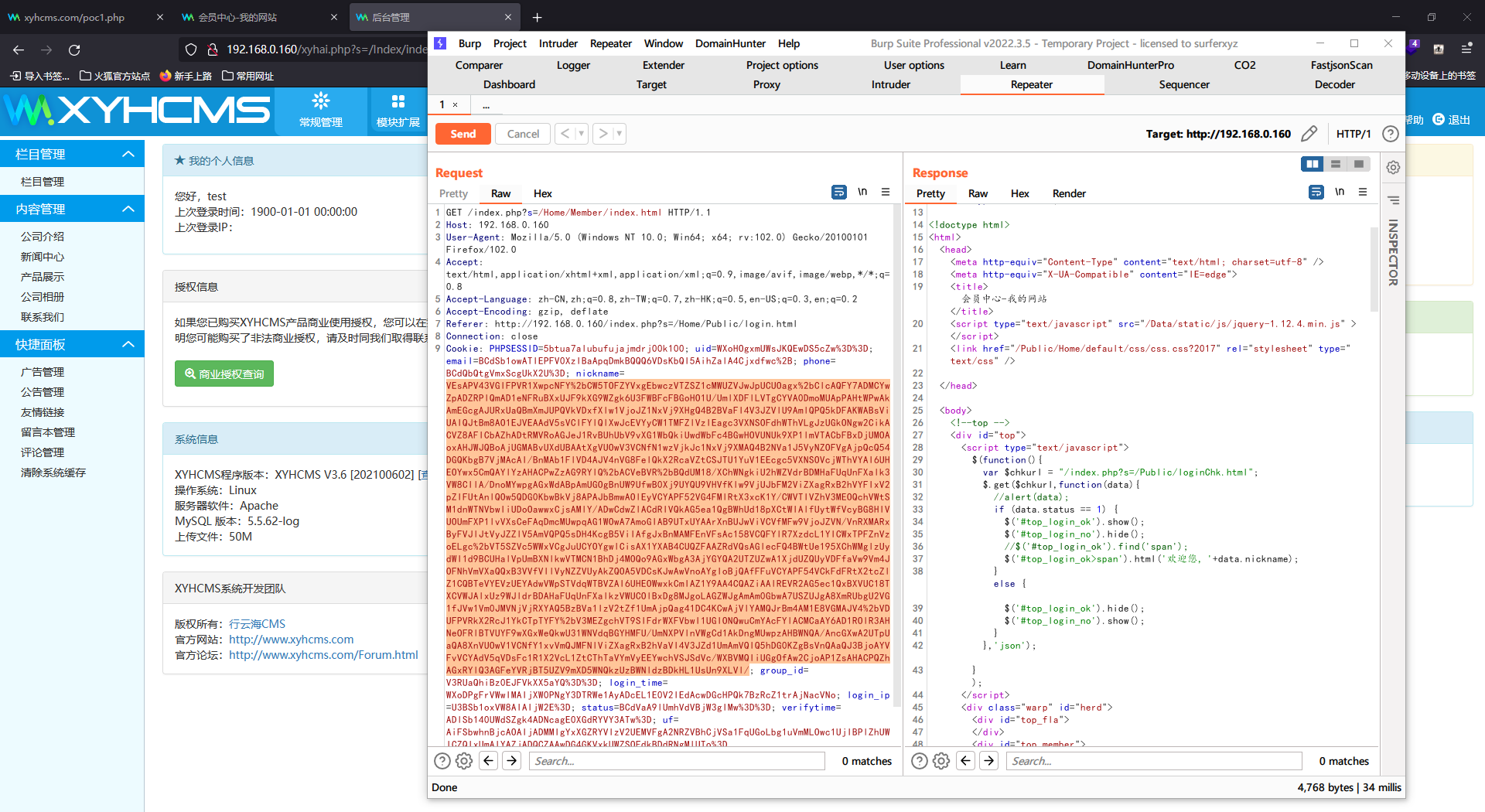Image resolution: width=1485 pixels, height=812 pixels.
Task: Focus the Response search field
Action: (x=1154, y=761)
